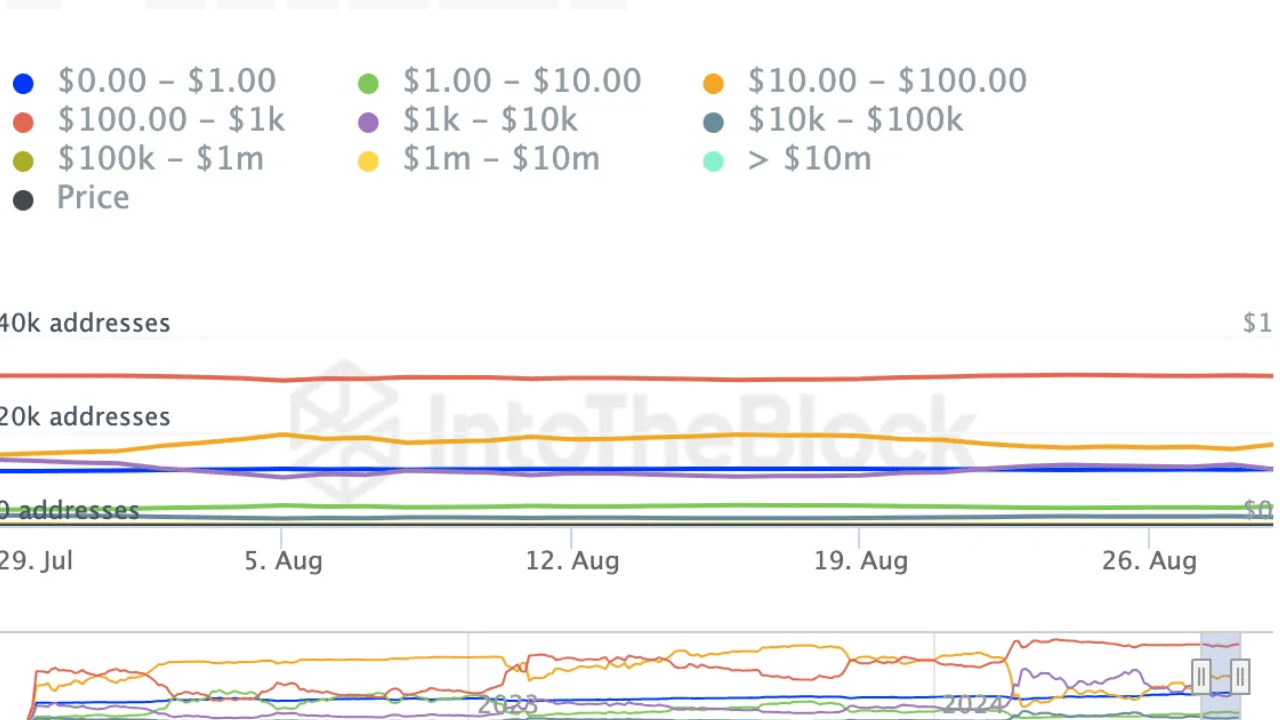
Task: Toggle the > $10m legend series
Action: [x=787, y=160]
